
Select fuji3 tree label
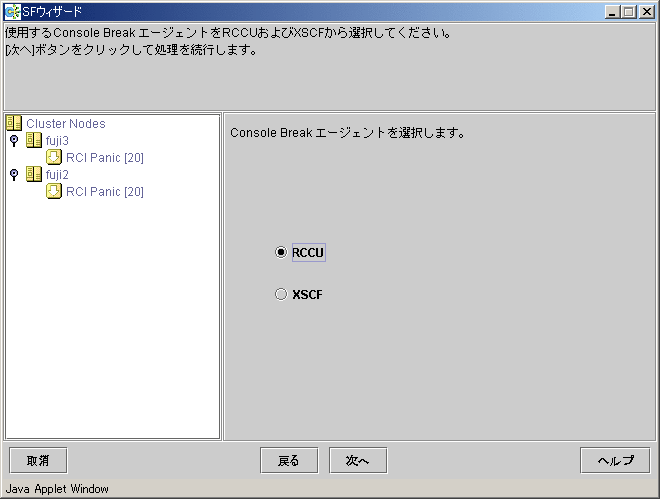pyautogui.click(x=57, y=141)
